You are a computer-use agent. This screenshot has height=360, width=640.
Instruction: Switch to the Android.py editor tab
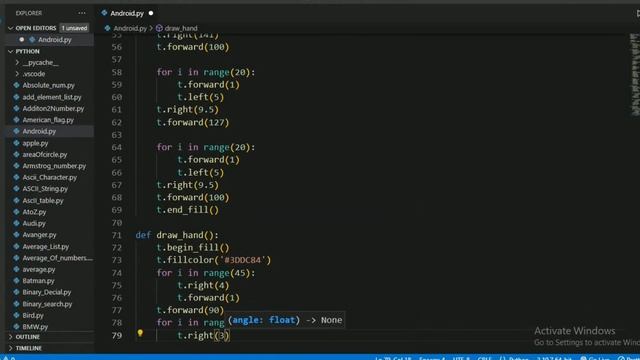point(127,13)
